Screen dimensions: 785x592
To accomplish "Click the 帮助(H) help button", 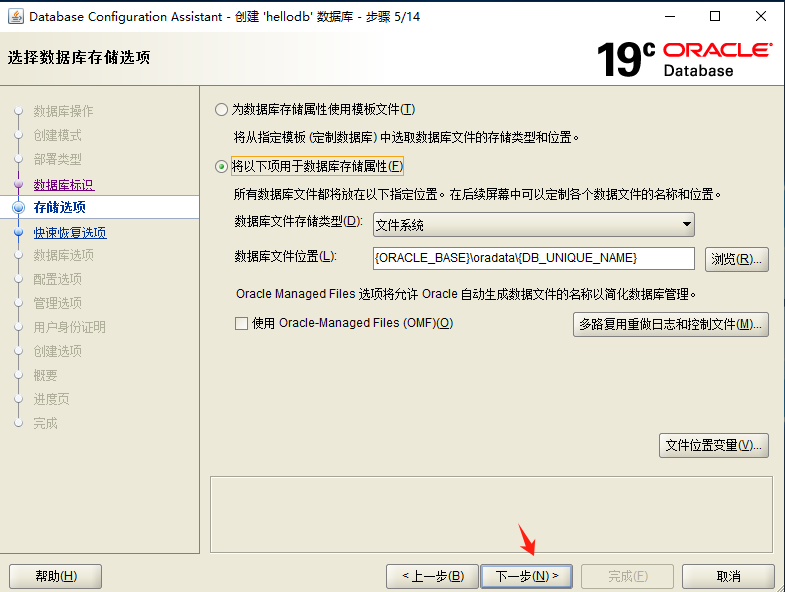I will click(56, 576).
